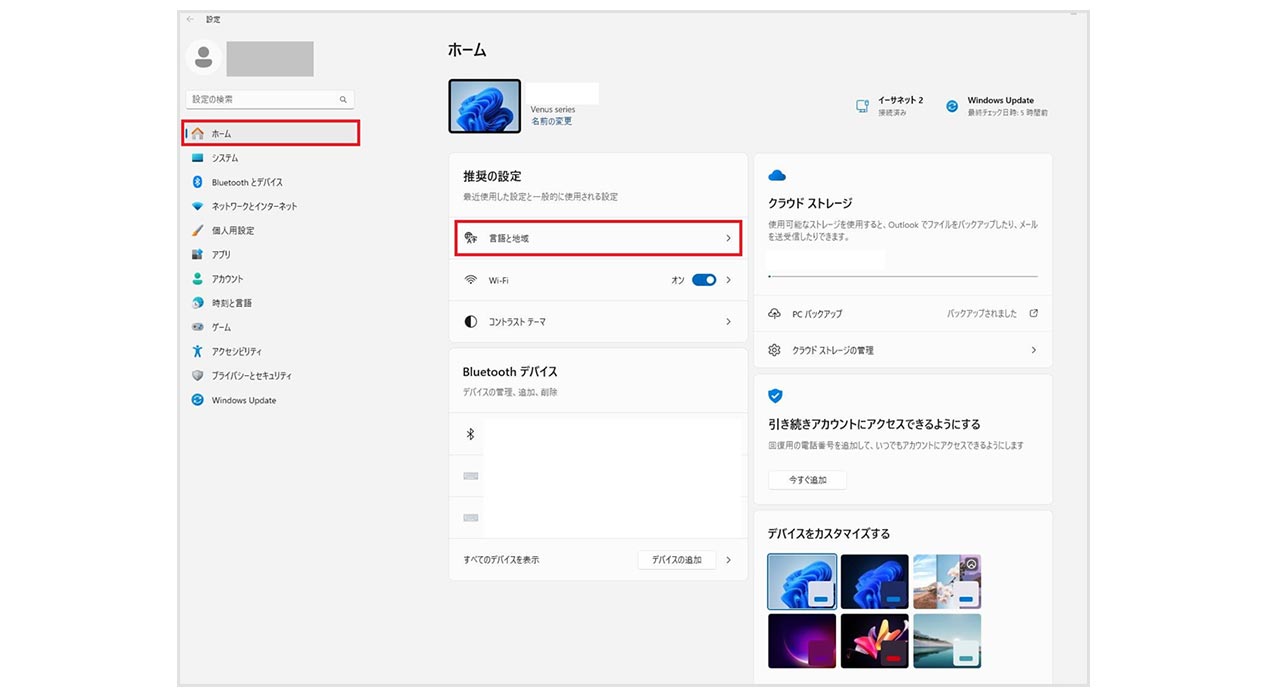Click the 設定の検索 search field
Viewport: 1266px width, 698px height.
click(270, 100)
